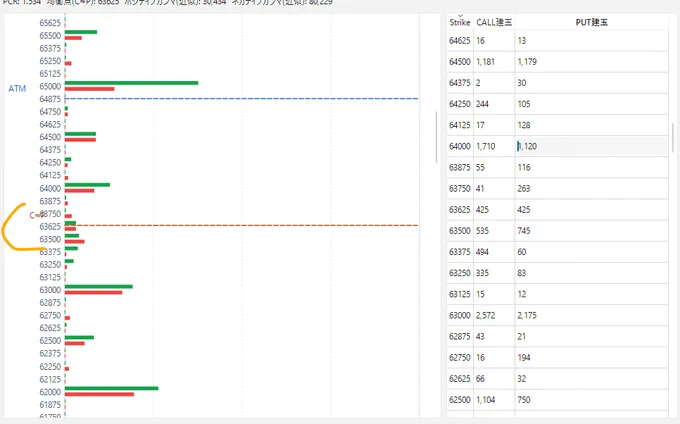Select PUT cell 105 in row 64250
The width and height of the screenshot is (680, 424).
524,104
